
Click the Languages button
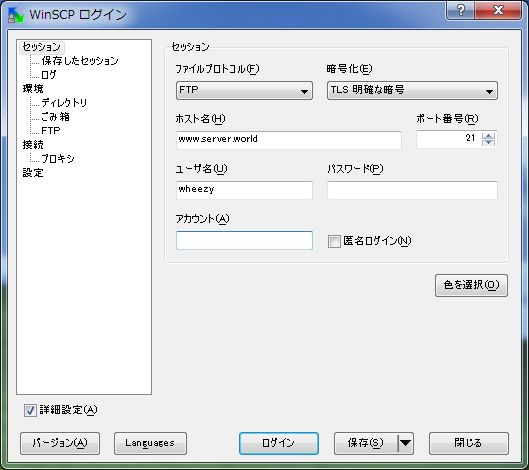150,443
